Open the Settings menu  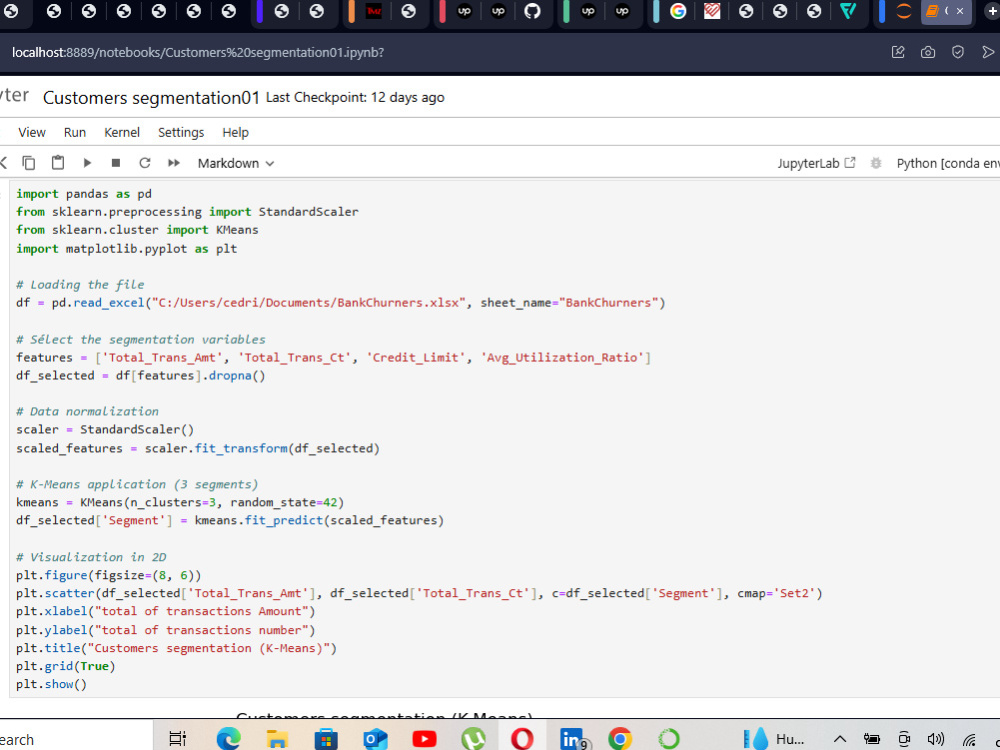pos(181,133)
